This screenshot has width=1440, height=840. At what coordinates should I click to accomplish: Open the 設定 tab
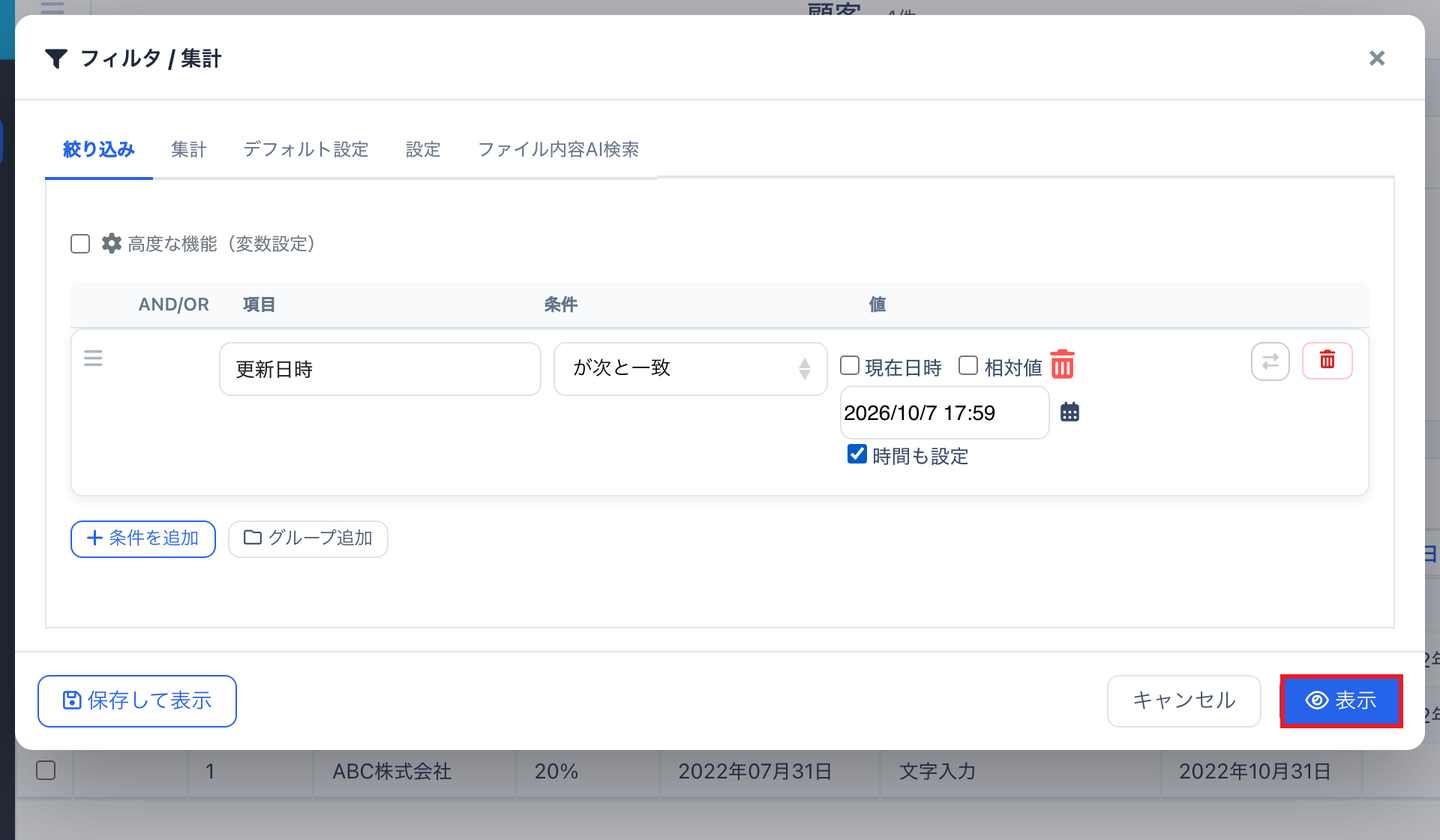coord(423,150)
